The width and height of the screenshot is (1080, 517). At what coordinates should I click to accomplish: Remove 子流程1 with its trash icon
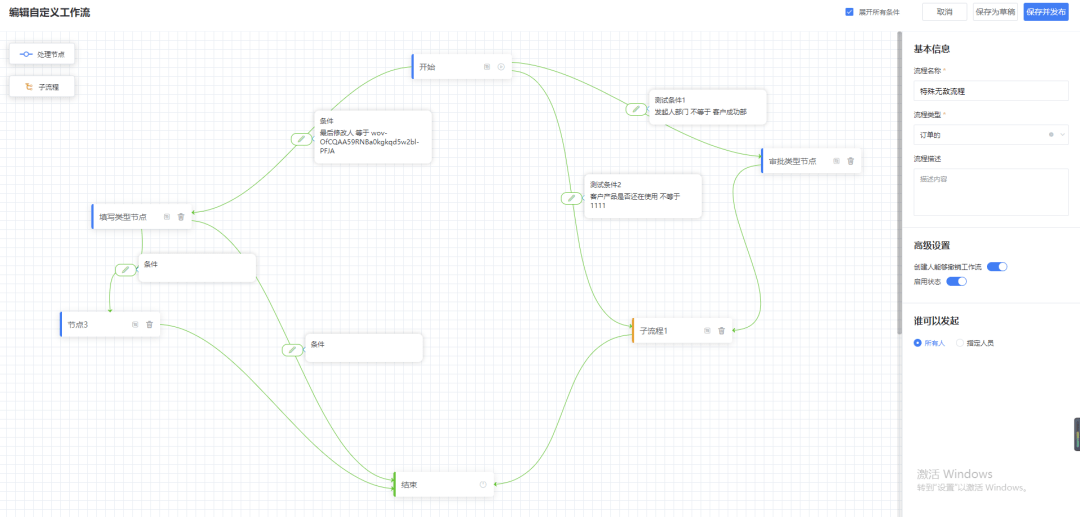point(721,331)
